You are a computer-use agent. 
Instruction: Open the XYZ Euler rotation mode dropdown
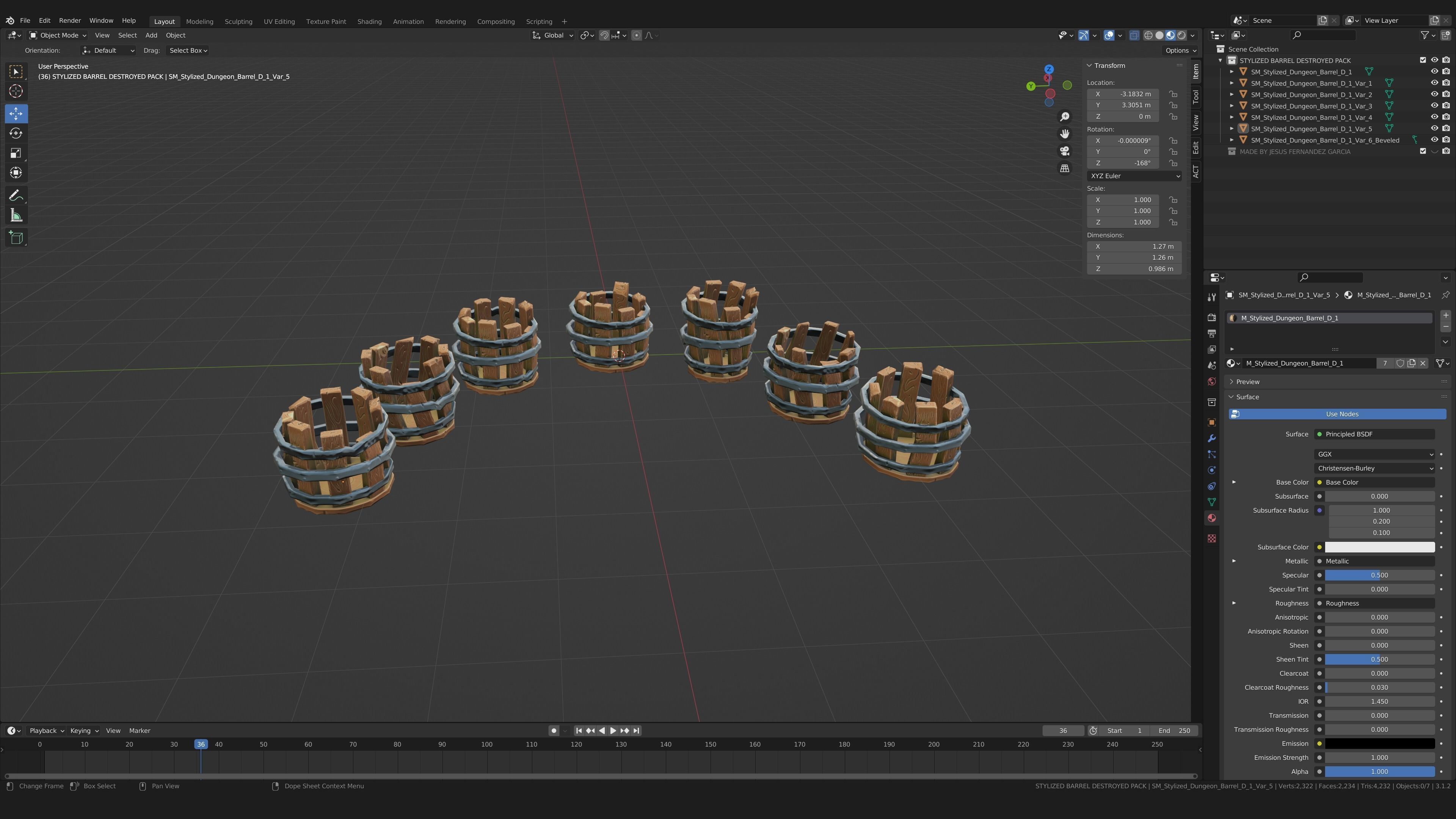pos(1134,176)
